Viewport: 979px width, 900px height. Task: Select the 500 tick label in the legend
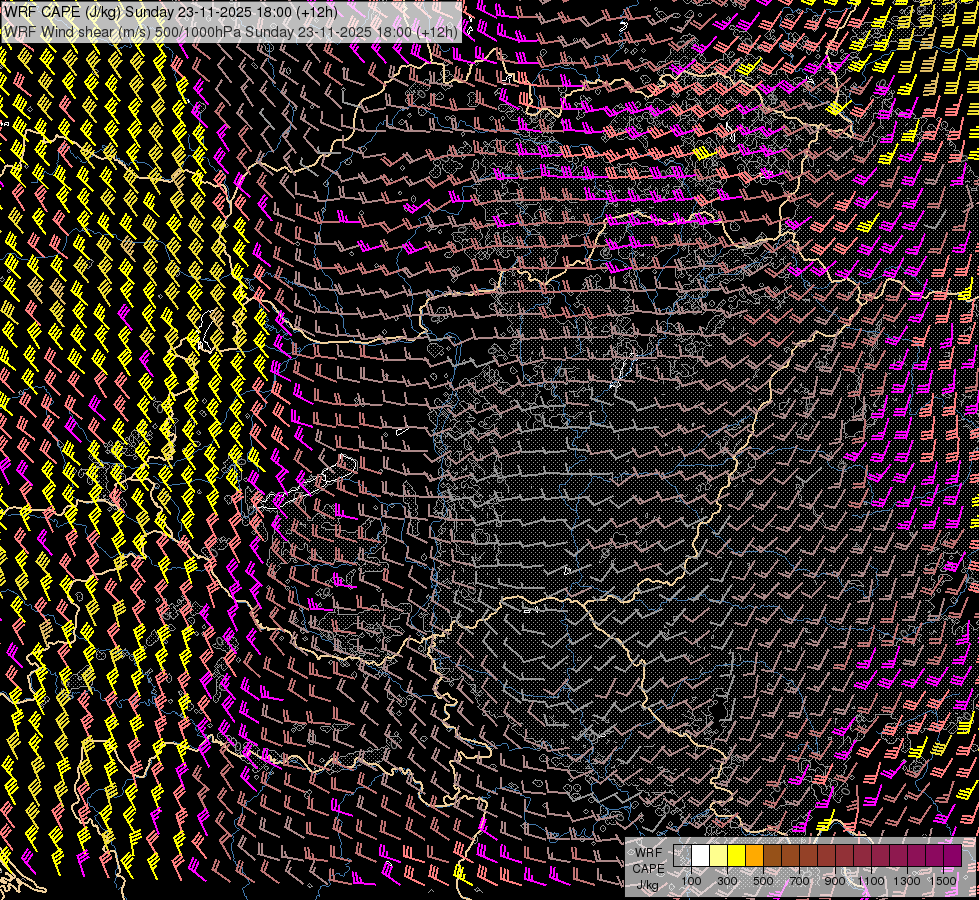[x=763, y=881]
